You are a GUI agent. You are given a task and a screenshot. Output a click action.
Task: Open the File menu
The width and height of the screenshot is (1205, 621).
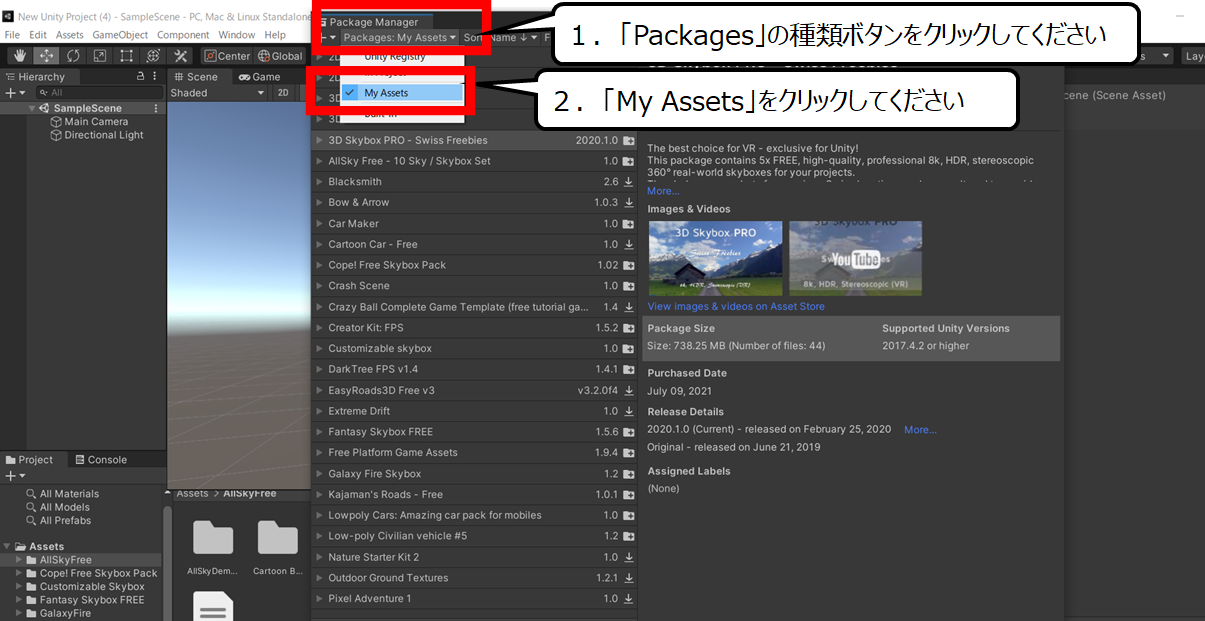(x=13, y=35)
